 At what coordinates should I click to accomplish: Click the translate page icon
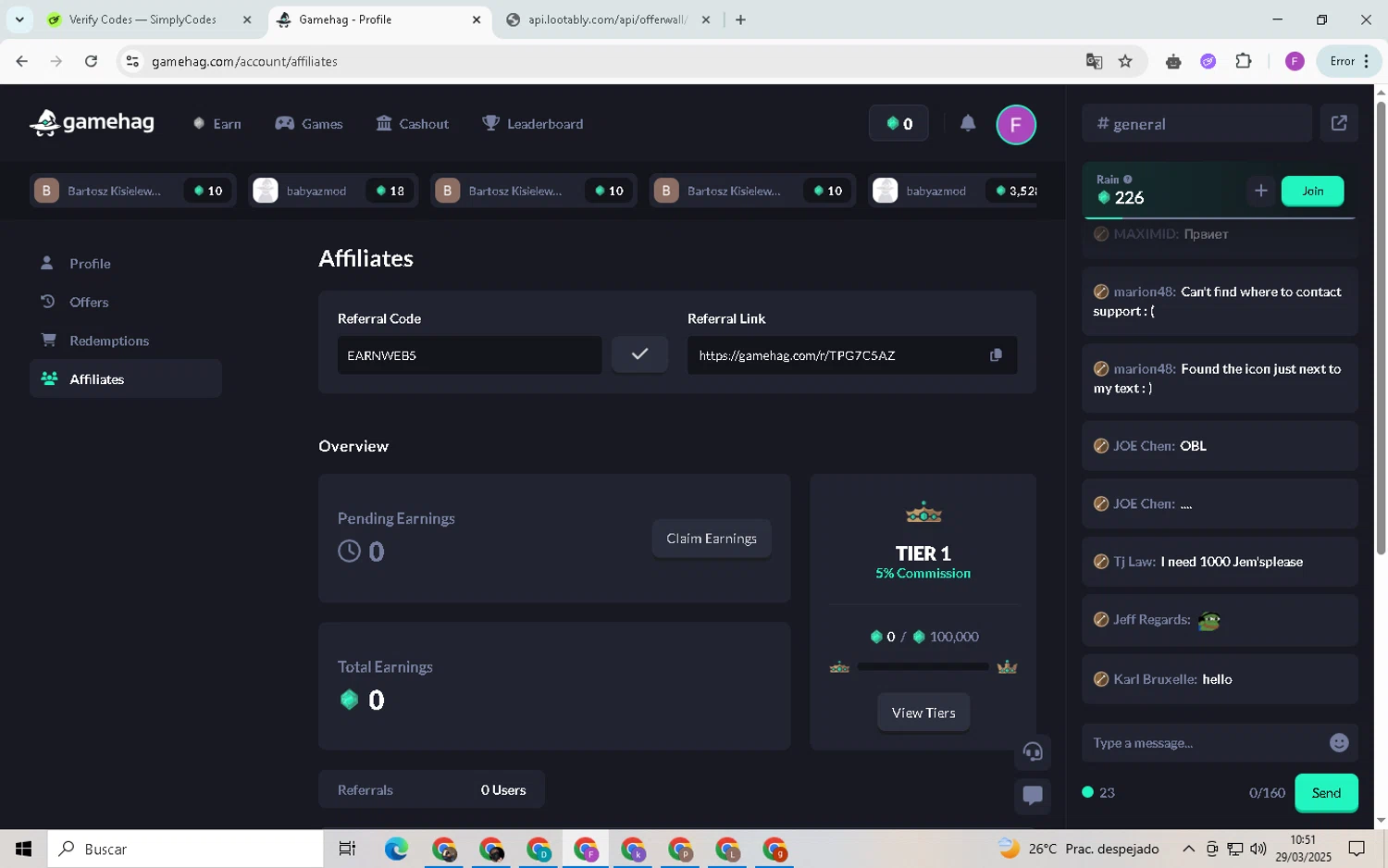[x=1094, y=61]
